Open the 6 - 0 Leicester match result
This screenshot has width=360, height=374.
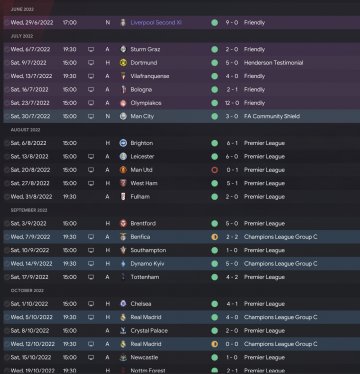(x=232, y=156)
